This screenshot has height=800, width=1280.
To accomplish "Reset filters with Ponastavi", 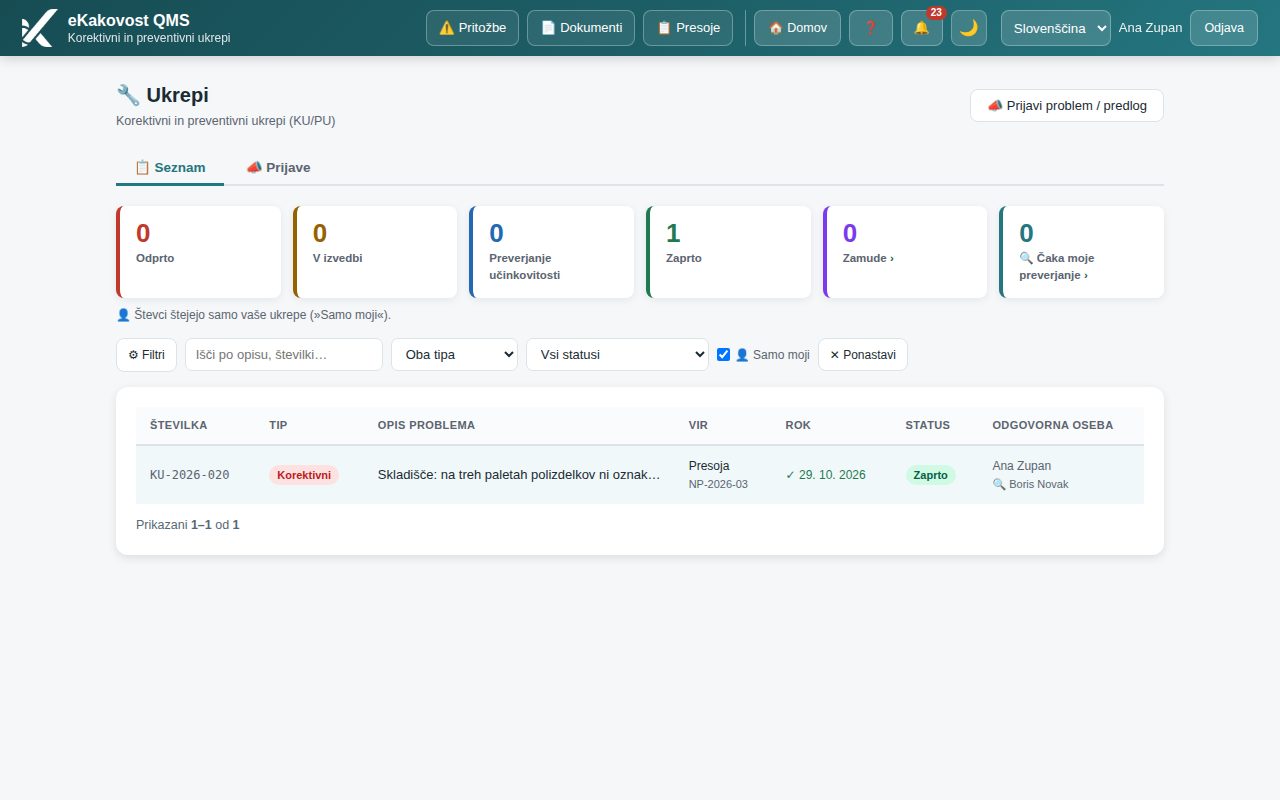I will [863, 354].
